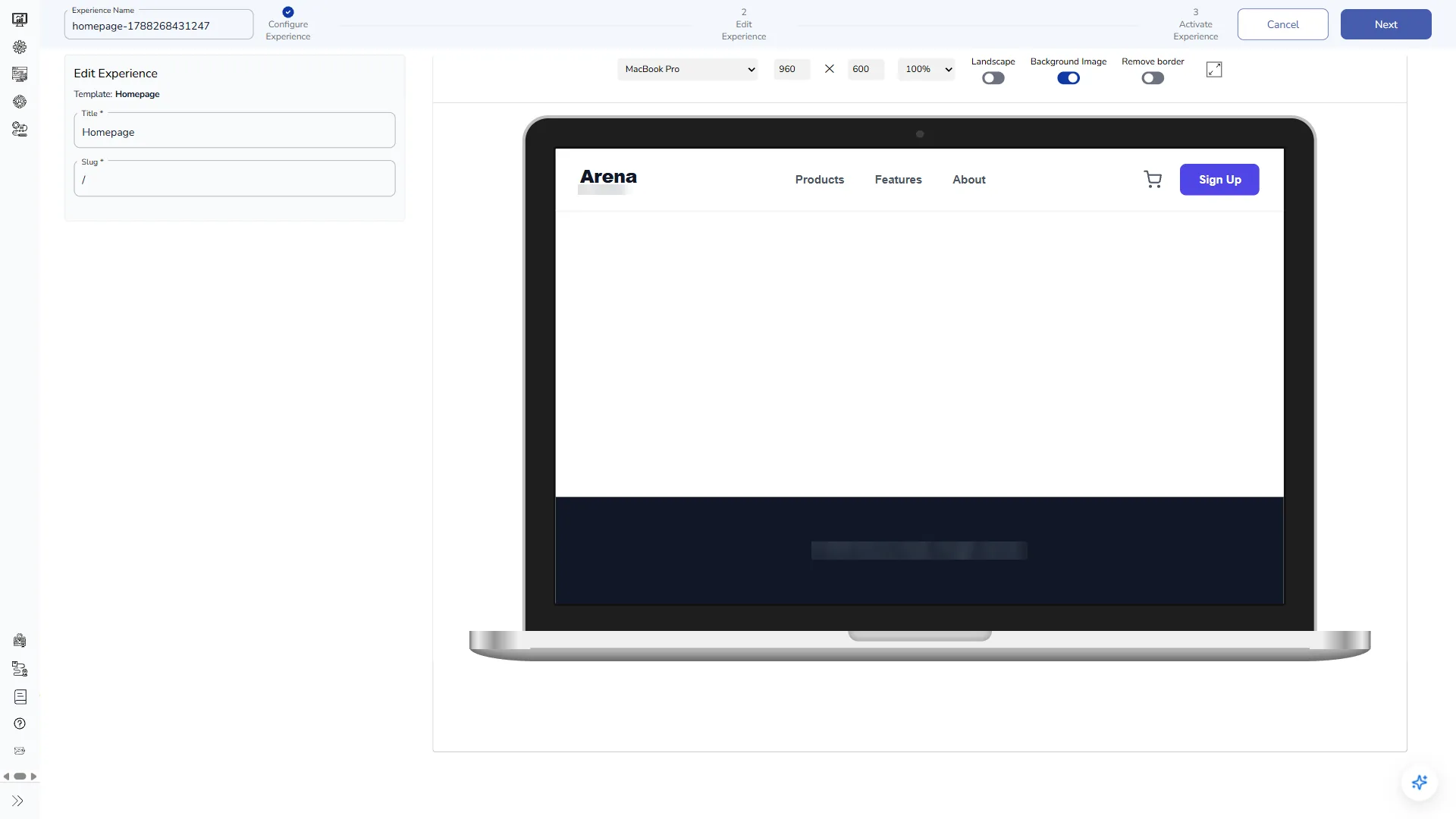This screenshot has width=1456, height=819.
Task: Focus the Slug input field
Action: point(234,179)
